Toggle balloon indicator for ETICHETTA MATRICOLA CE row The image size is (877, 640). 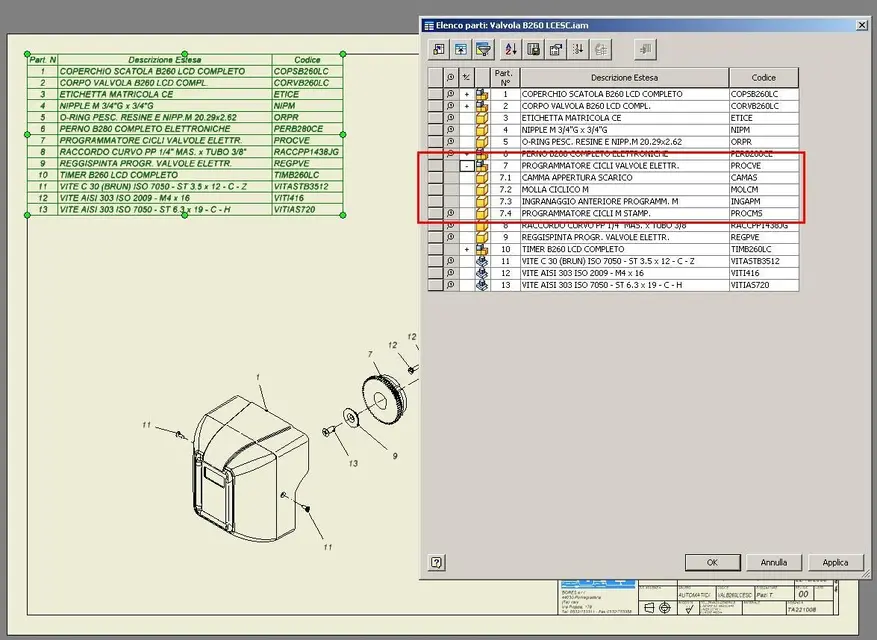click(x=451, y=118)
